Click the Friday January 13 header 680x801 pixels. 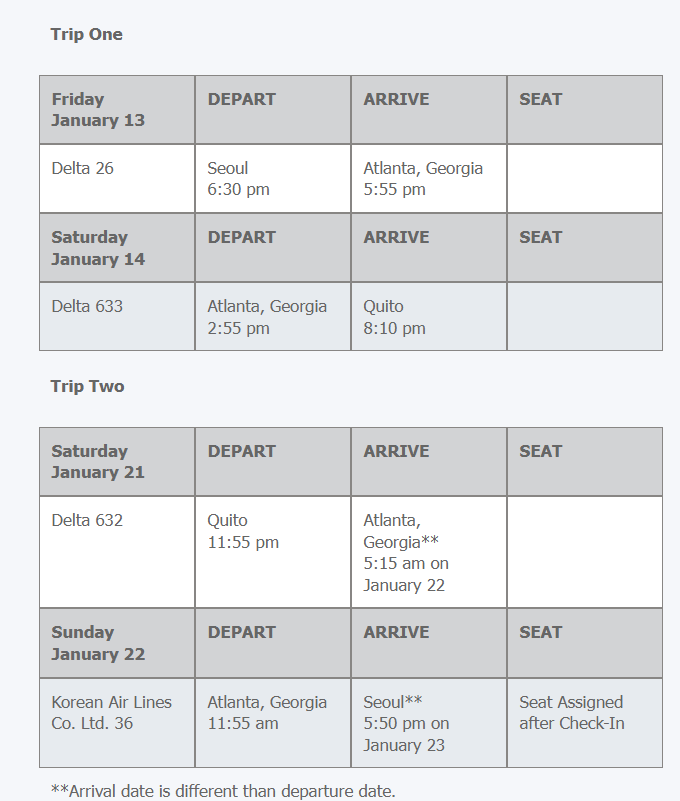tap(98, 110)
